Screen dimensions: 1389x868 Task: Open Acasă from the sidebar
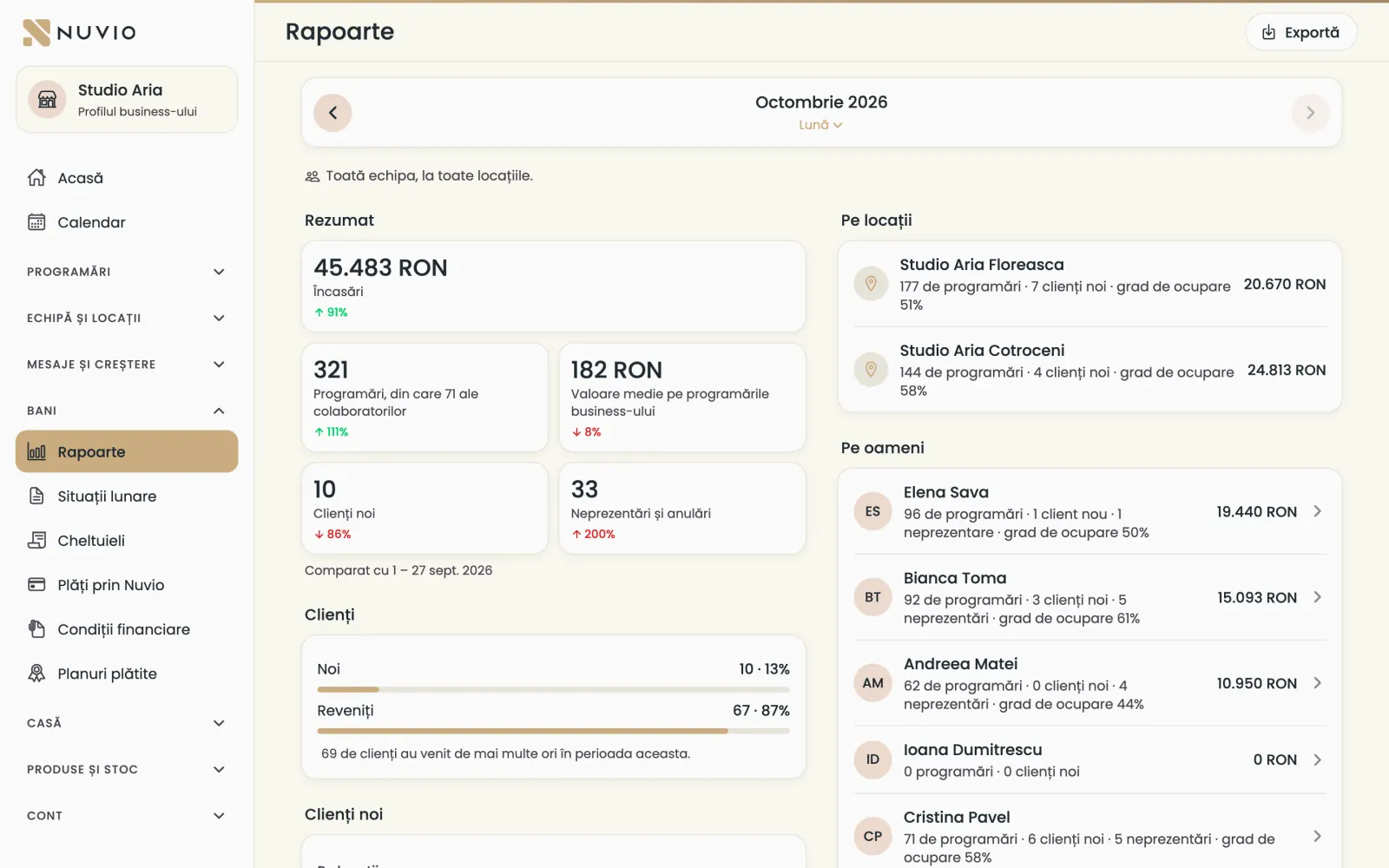[x=127, y=178]
